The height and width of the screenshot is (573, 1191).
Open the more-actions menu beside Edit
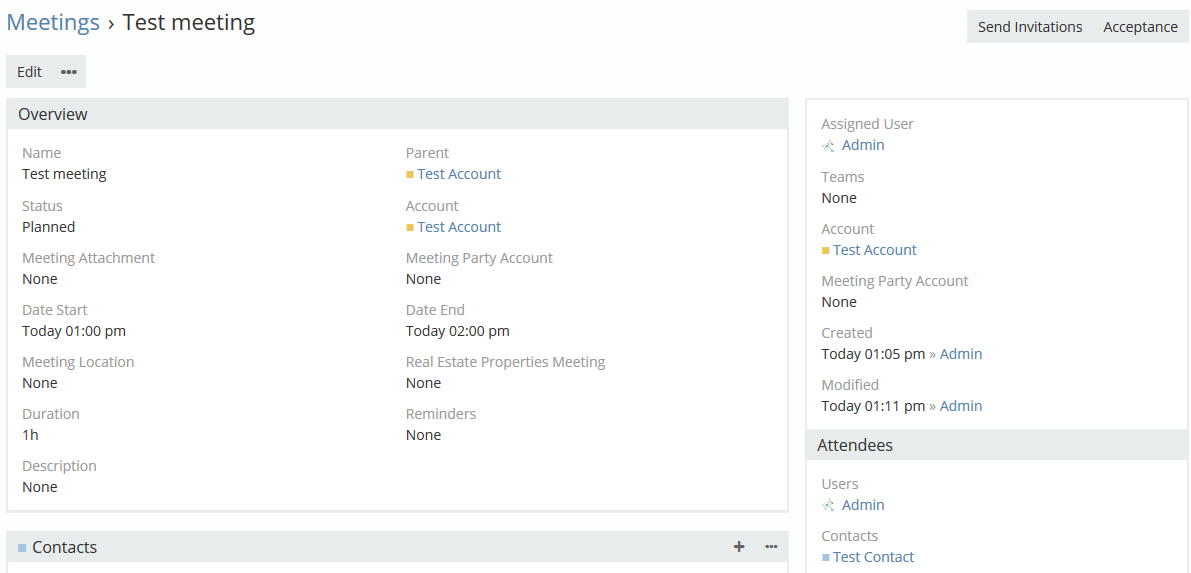pos(68,72)
